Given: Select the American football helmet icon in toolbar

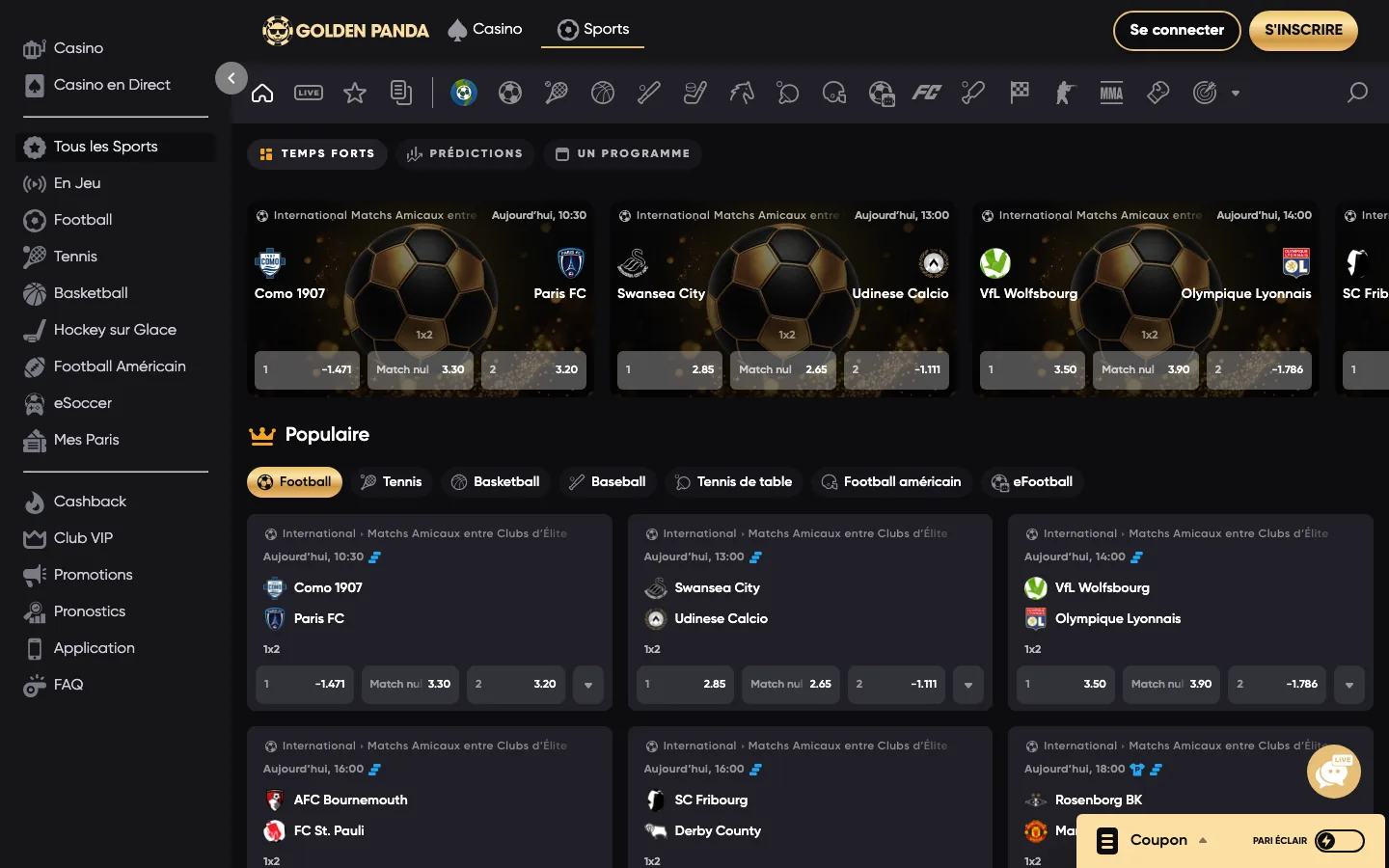Looking at the screenshot, I should coord(834,93).
